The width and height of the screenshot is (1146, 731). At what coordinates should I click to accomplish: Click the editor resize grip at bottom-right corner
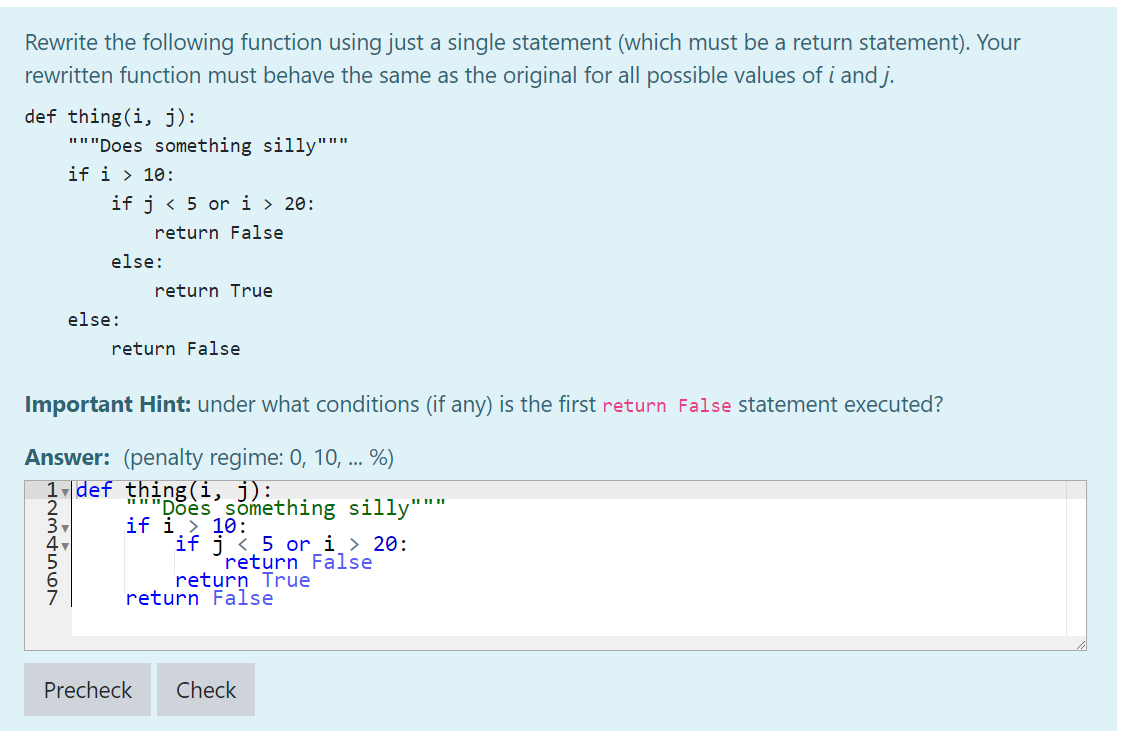(1081, 644)
